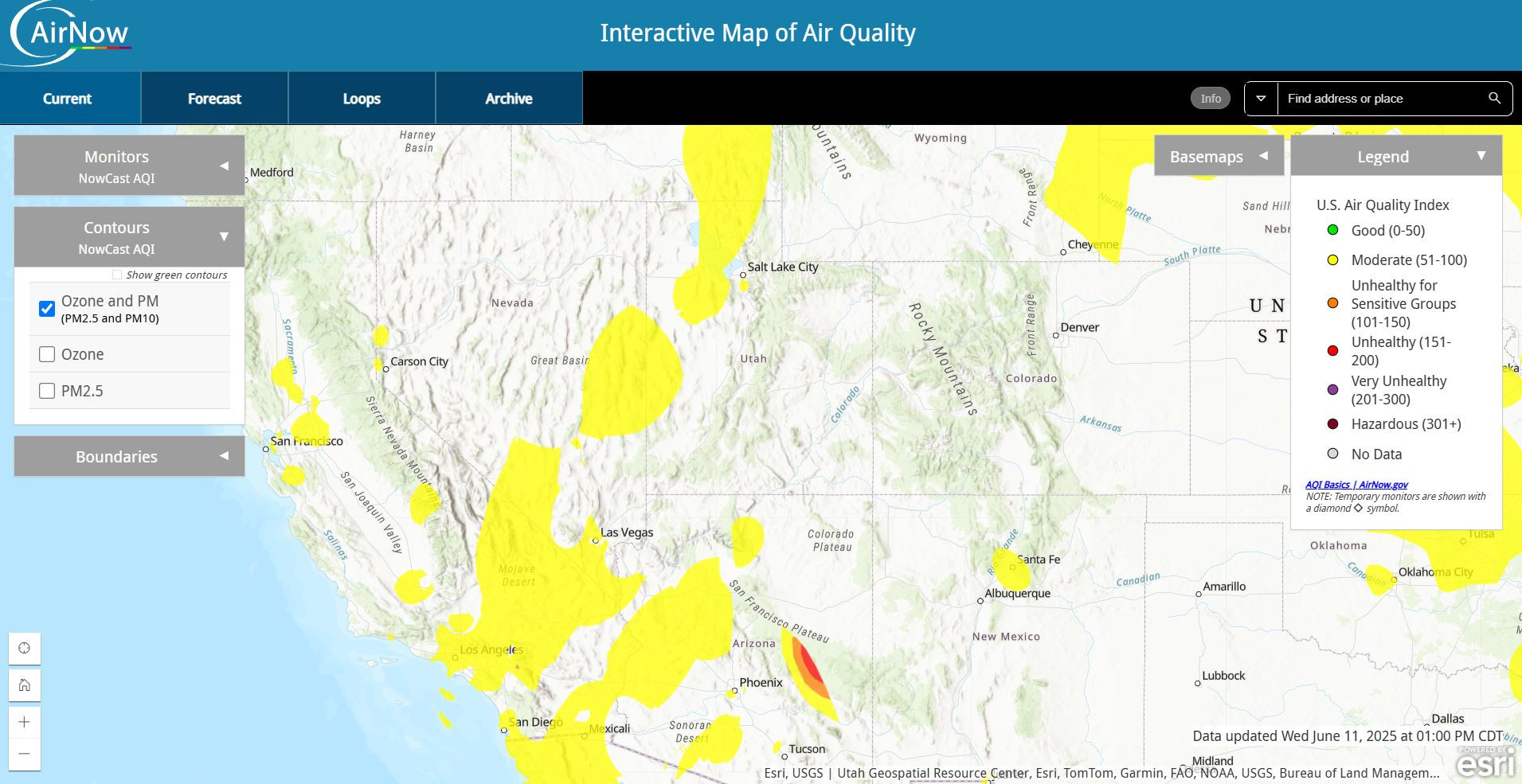Check the Ozone contour checkbox

pyautogui.click(x=47, y=354)
